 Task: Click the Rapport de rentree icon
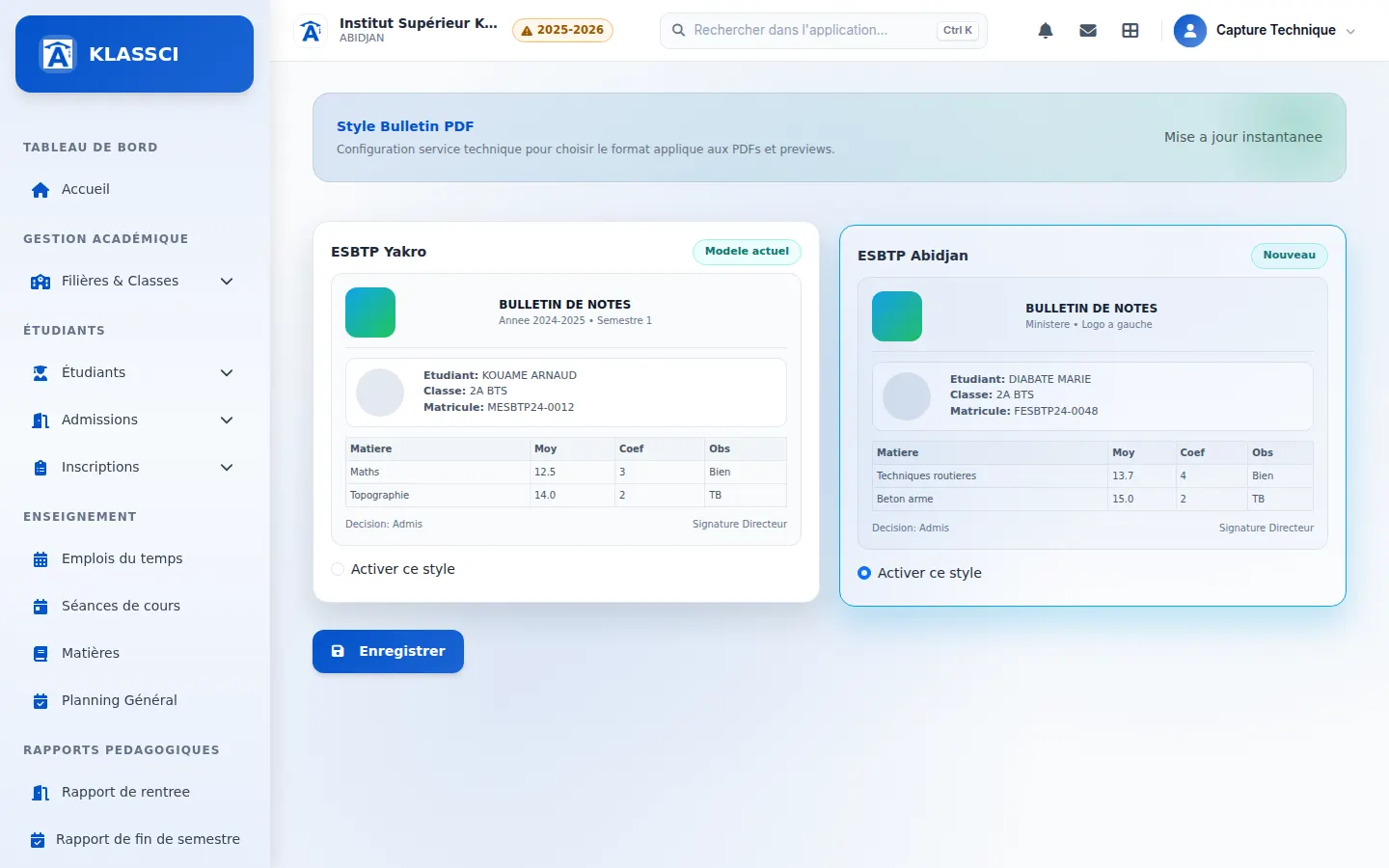coord(41,793)
